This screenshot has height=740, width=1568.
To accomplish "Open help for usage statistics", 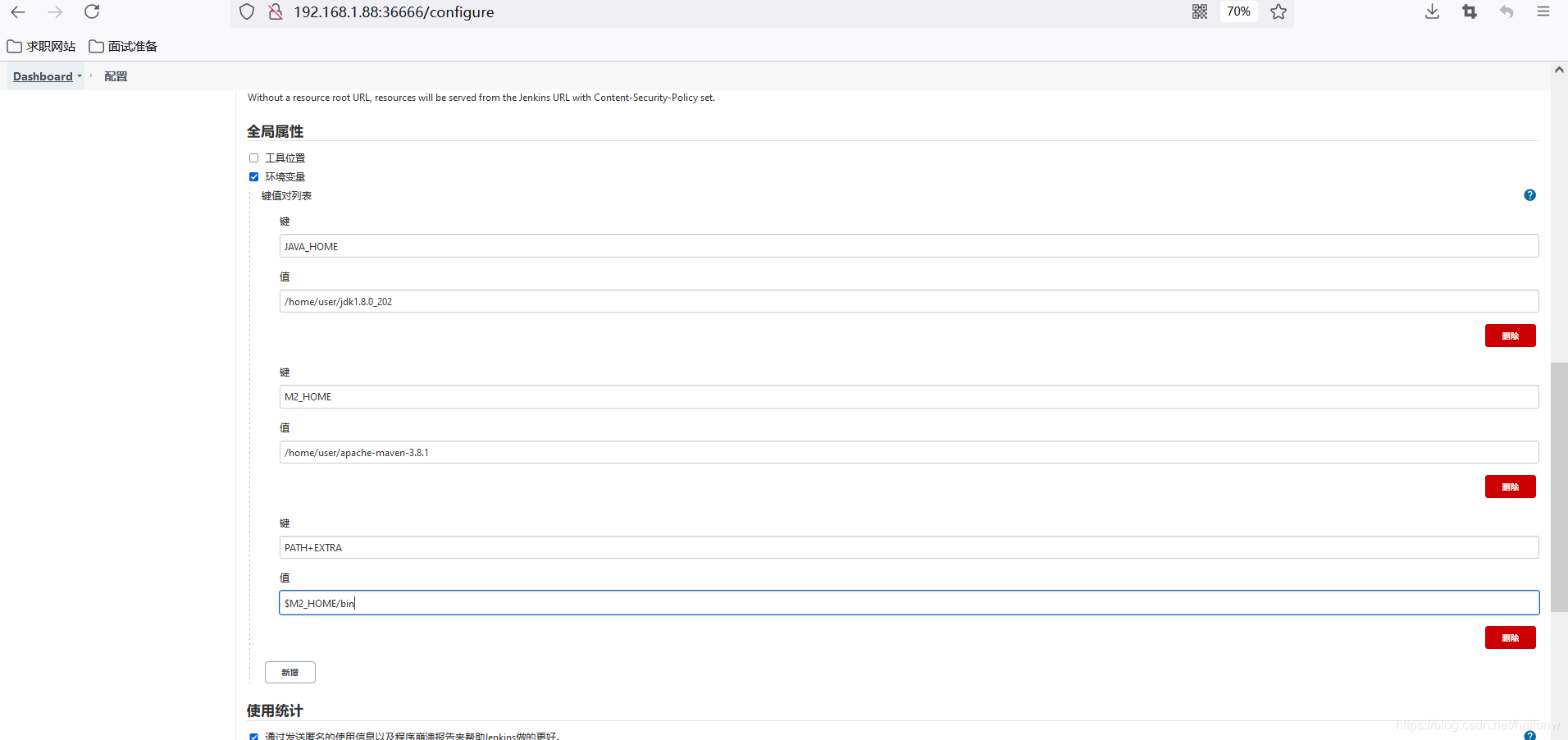I will pyautogui.click(x=1529, y=735).
